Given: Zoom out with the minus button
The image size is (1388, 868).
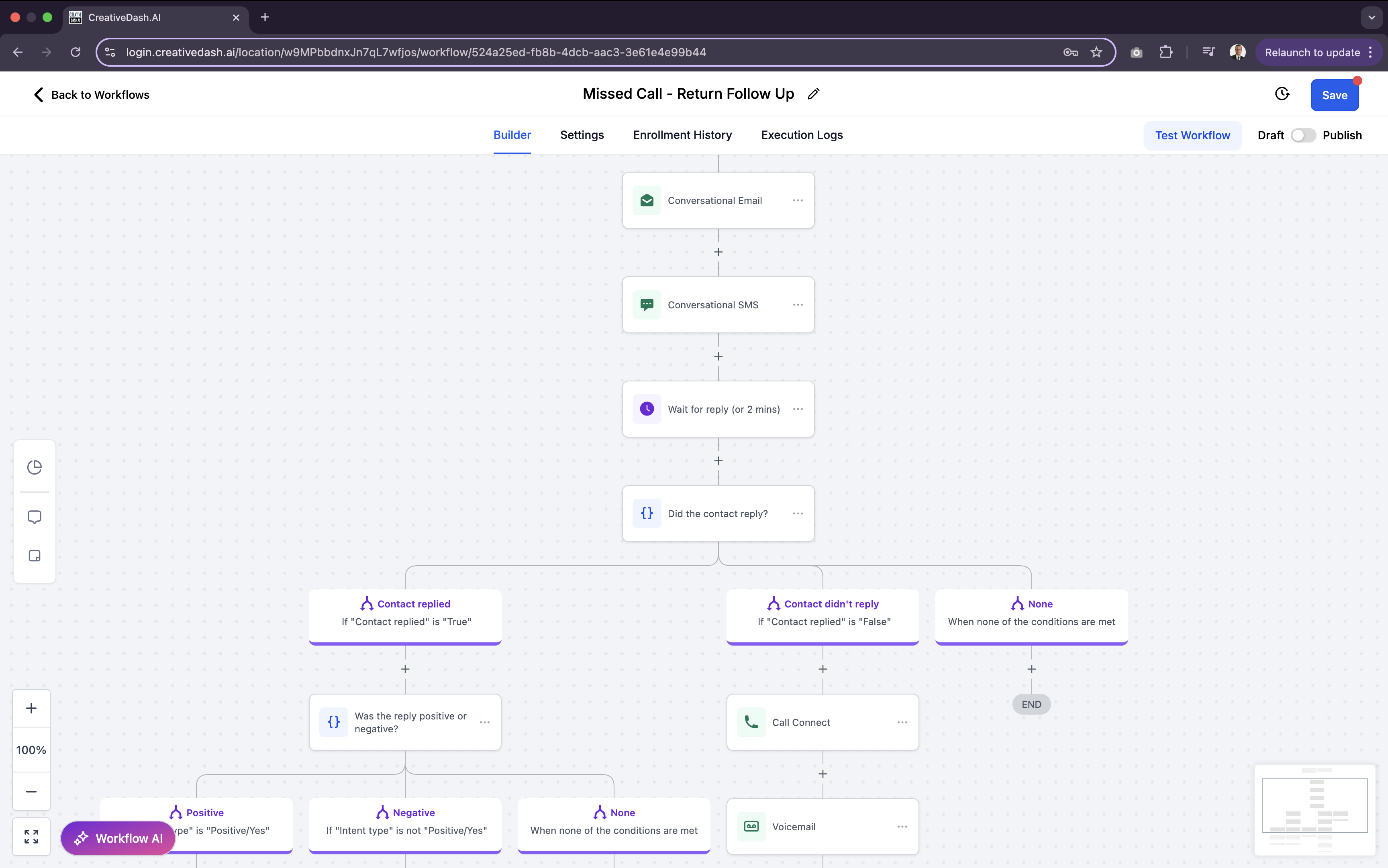Looking at the screenshot, I should [x=32, y=791].
